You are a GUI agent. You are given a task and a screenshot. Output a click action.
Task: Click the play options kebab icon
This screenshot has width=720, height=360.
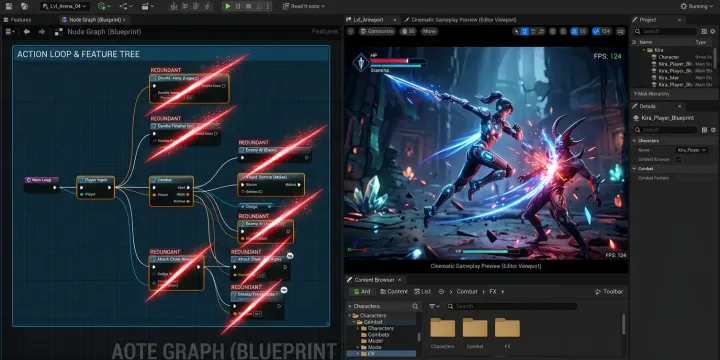268,6
